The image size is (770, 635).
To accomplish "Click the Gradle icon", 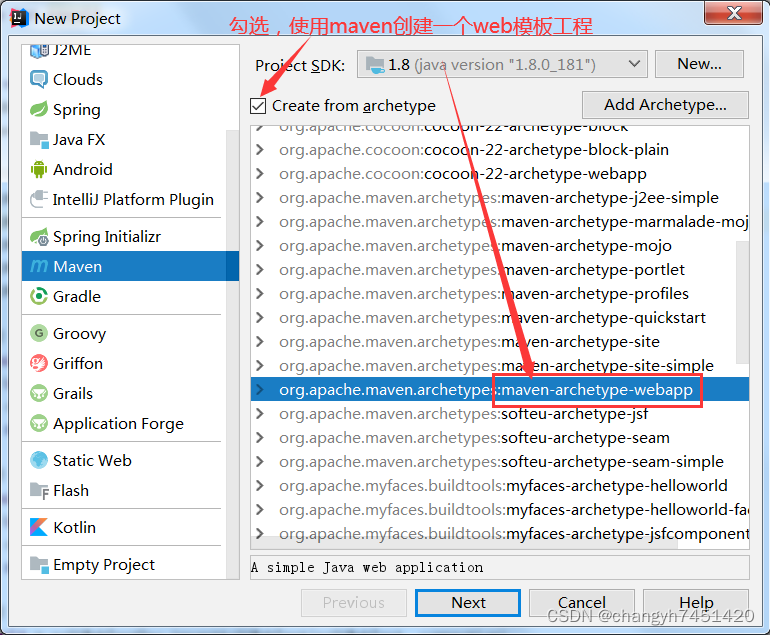I will (x=39, y=296).
